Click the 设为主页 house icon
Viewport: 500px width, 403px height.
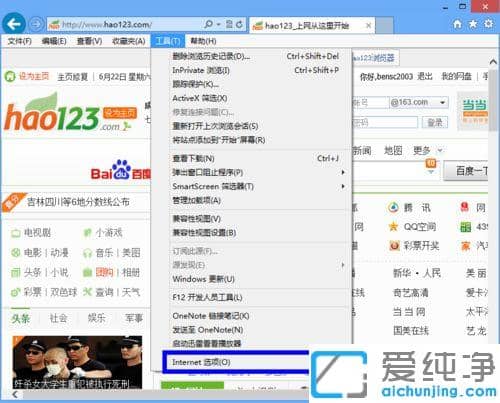click(10, 76)
